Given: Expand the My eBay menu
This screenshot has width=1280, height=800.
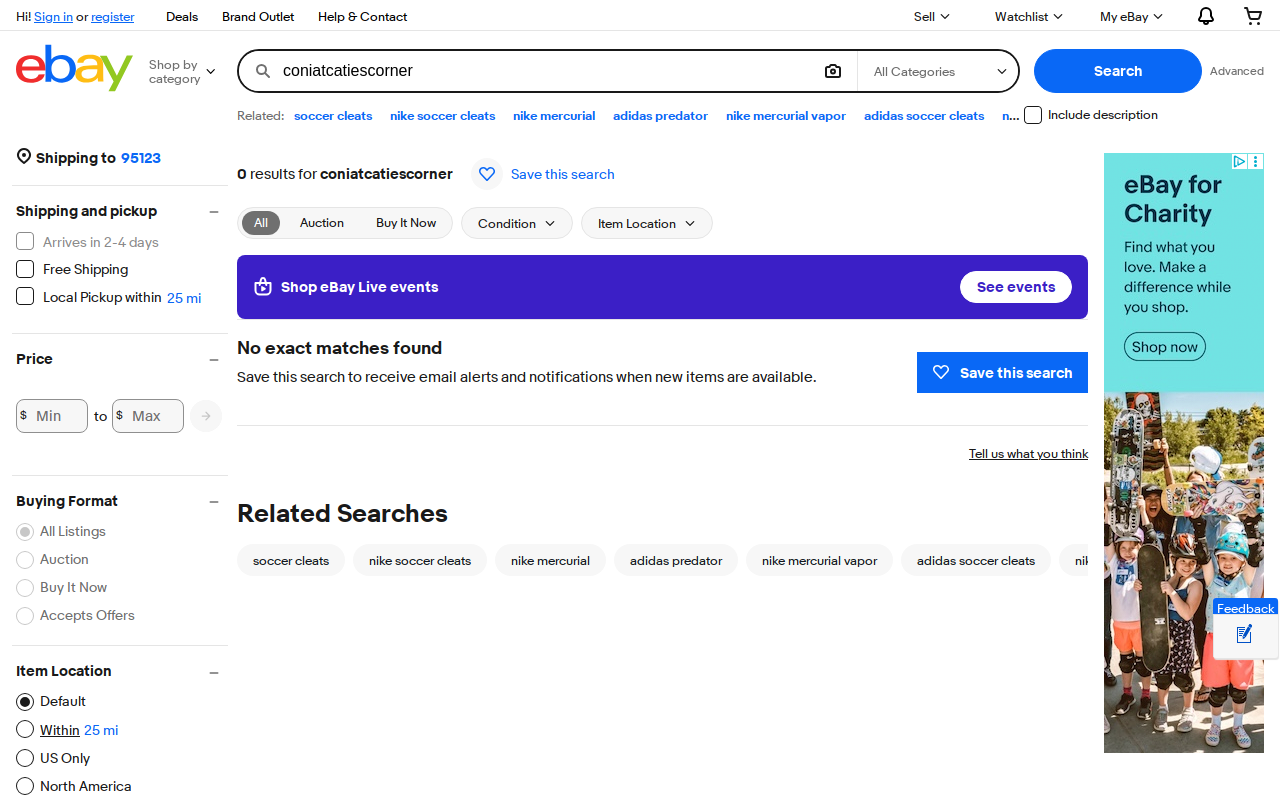Looking at the screenshot, I should [x=1132, y=16].
